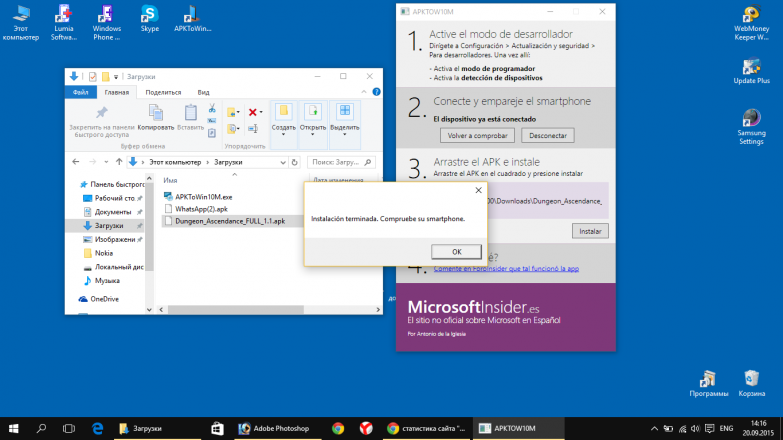The height and width of the screenshot is (440, 783).
Task: Click OK in the installation dialog
Action: click(456, 252)
